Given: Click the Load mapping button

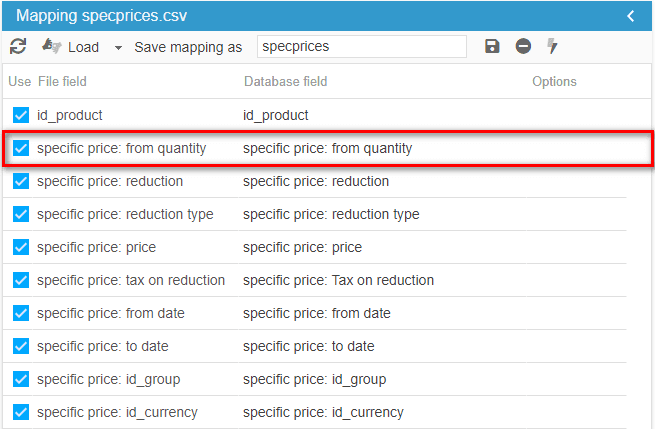Looking at the screenshot, I should coord(71,47).
